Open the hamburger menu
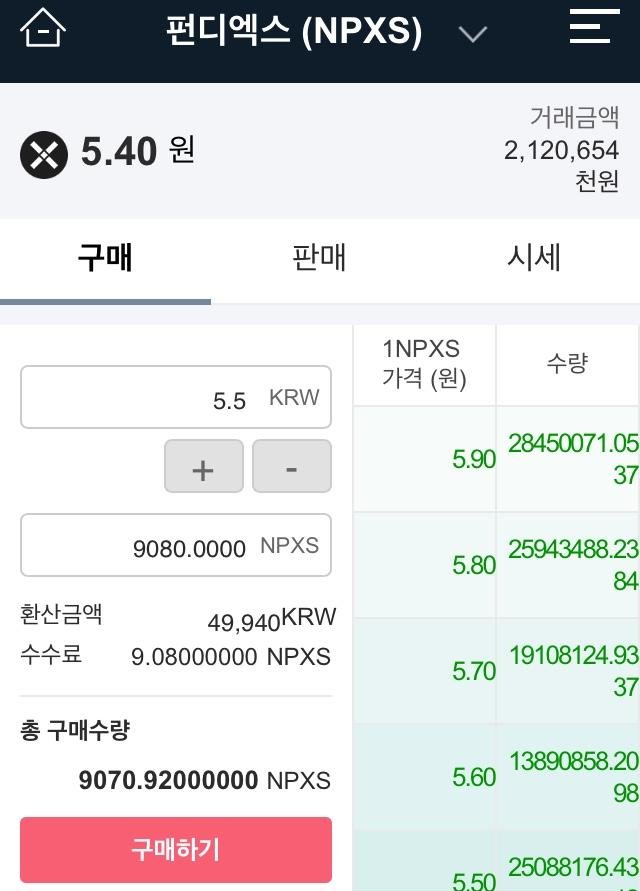This screenshot has height=891, width=640. coord(594,26)
